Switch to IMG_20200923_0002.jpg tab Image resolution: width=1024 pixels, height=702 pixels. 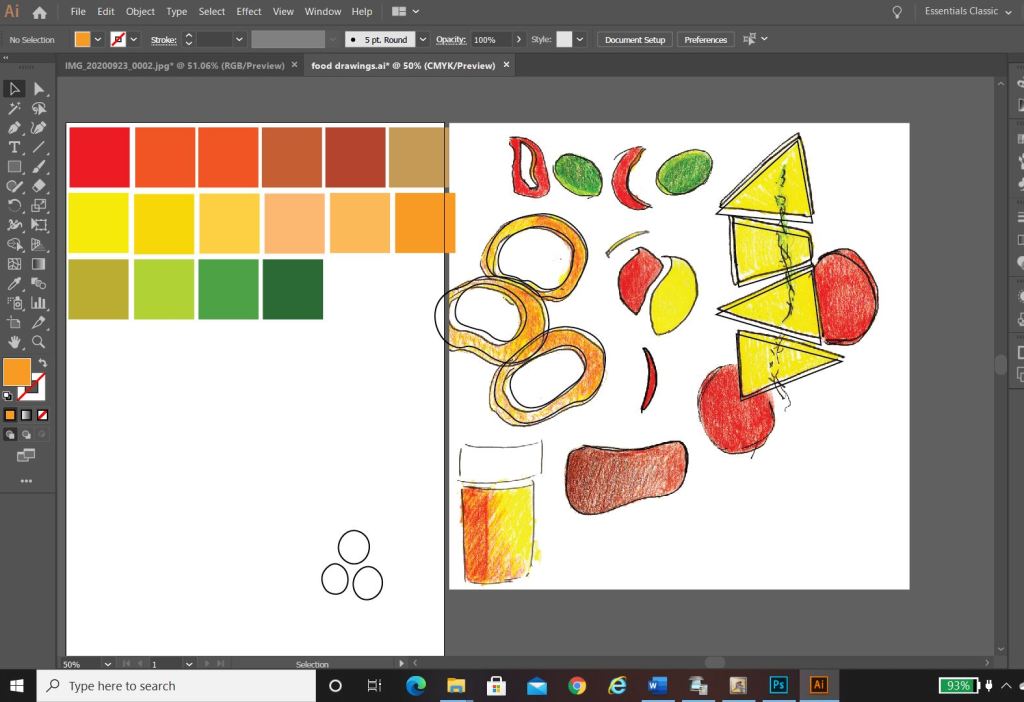[174, 65]
